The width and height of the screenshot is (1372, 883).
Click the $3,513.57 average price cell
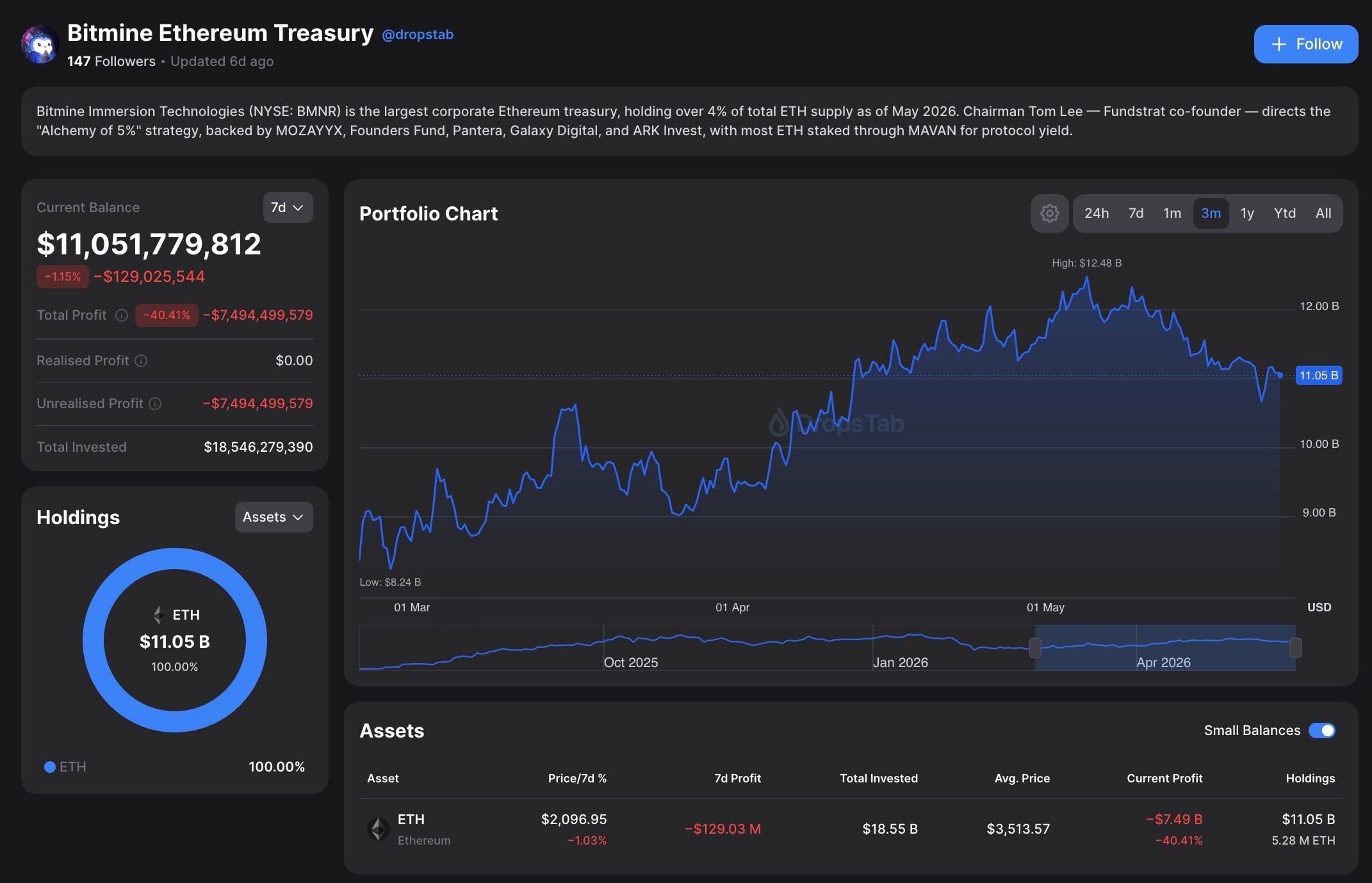point(1018,829)
